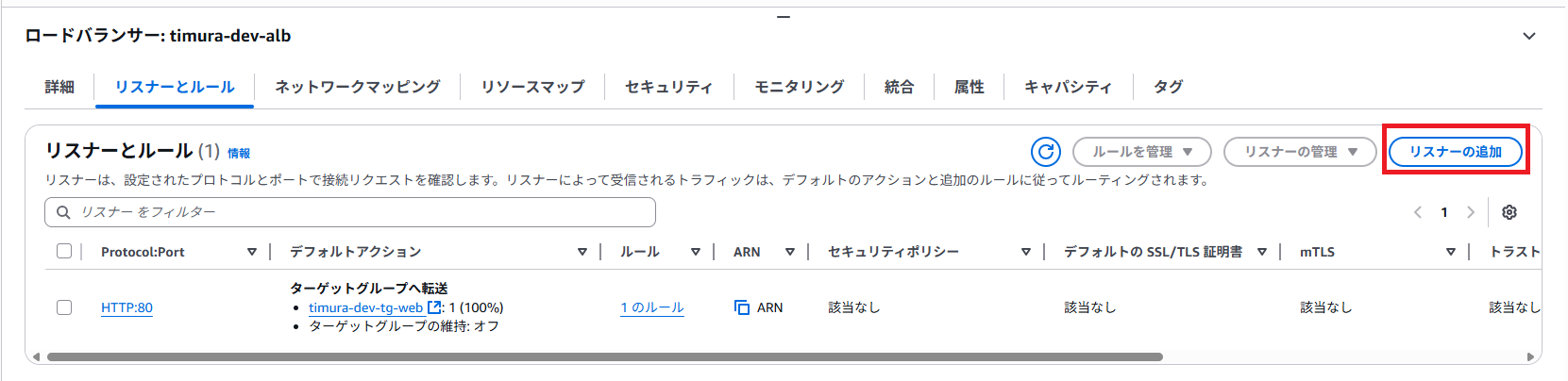Sort by Protocol:Port column arrow
The image size is (1568, 381).
[252, 252]
